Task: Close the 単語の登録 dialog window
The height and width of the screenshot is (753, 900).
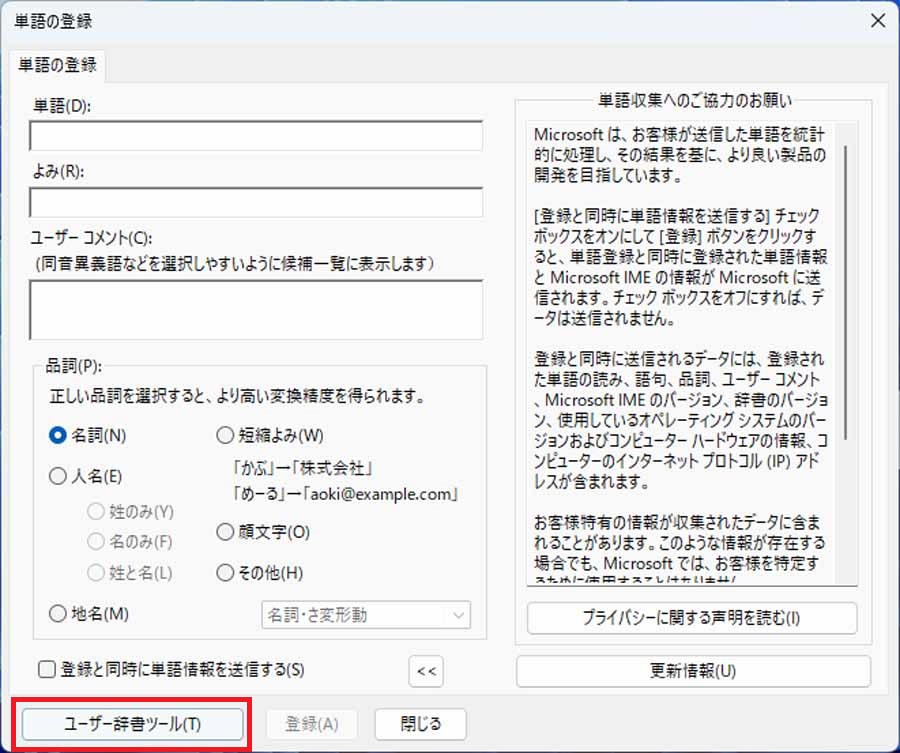Action: click(x=878, y=21)
